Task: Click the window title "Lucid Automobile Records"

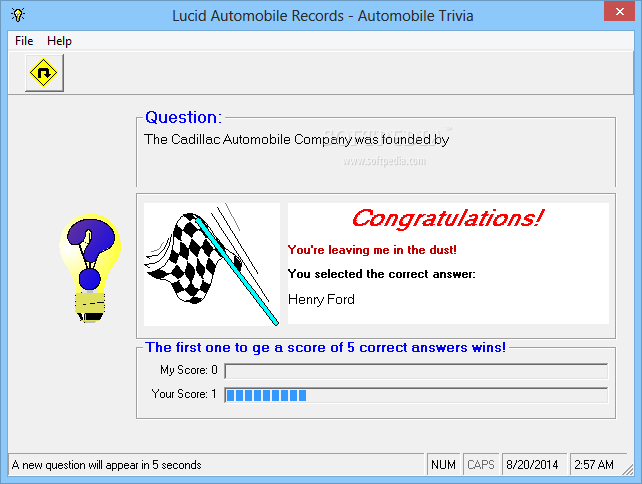Action: [x=323, y=16]
